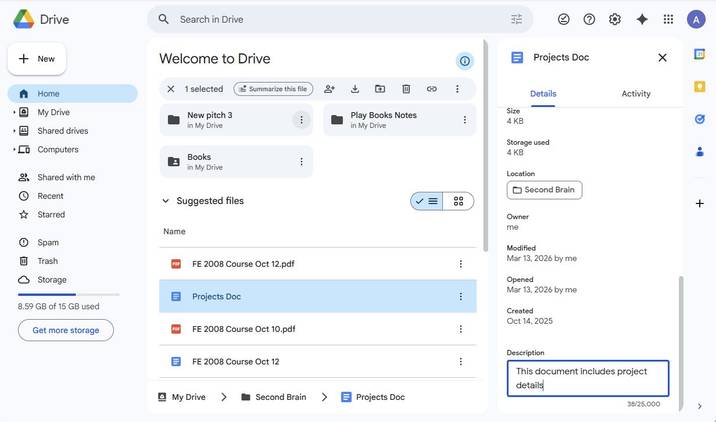Open Google account avatar
Screen dimensions: 716x422
point(696,19)
